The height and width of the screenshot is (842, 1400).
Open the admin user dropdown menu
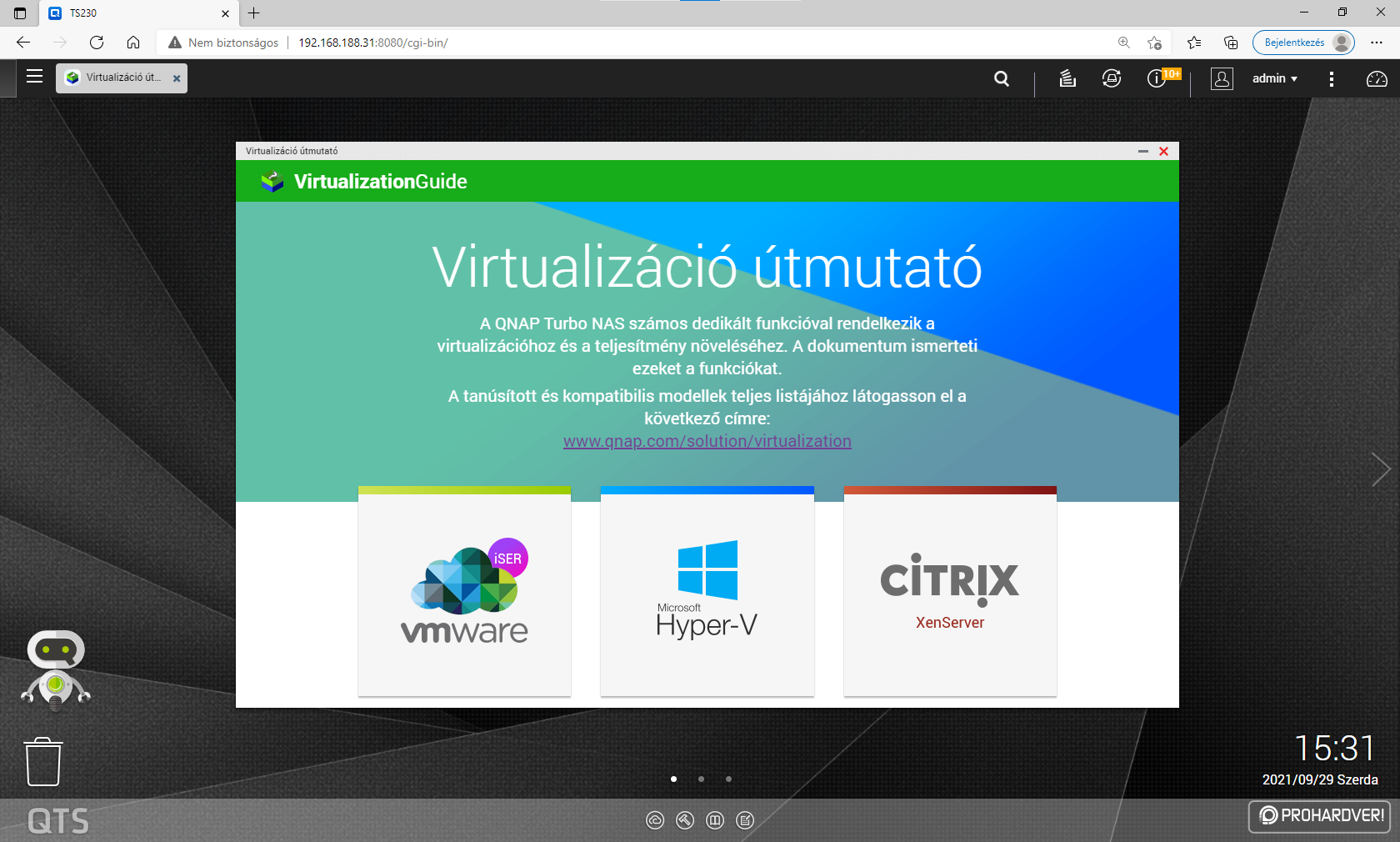click(1275, 78)
